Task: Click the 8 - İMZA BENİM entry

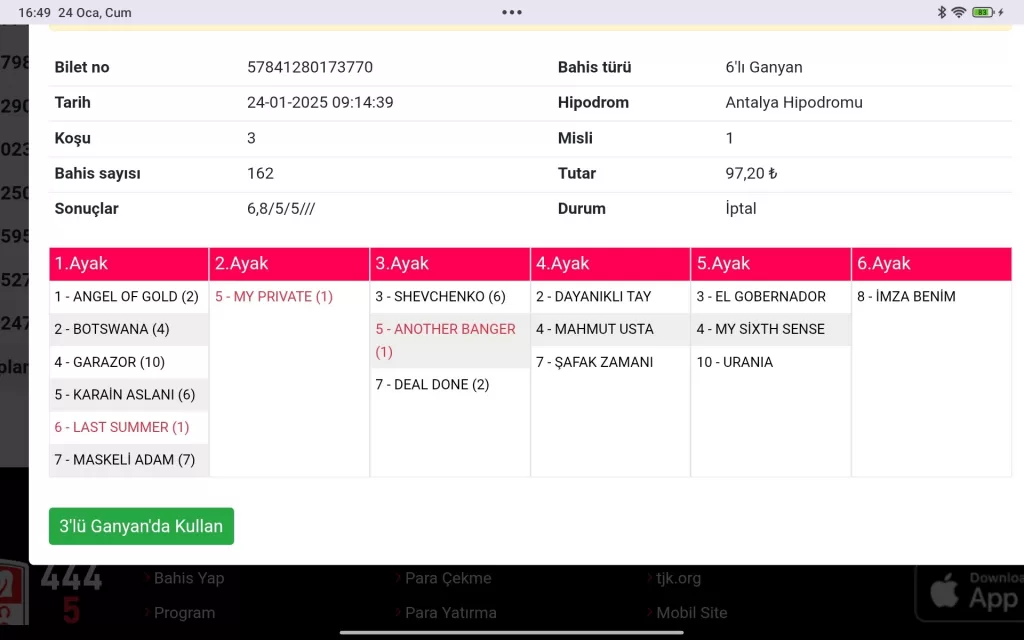Action: click(906, 297)
